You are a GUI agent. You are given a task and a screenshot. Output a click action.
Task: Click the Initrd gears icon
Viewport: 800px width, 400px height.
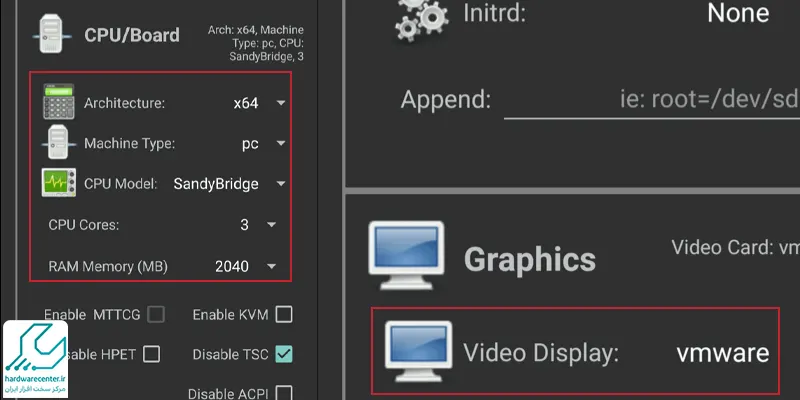point(422,19)
